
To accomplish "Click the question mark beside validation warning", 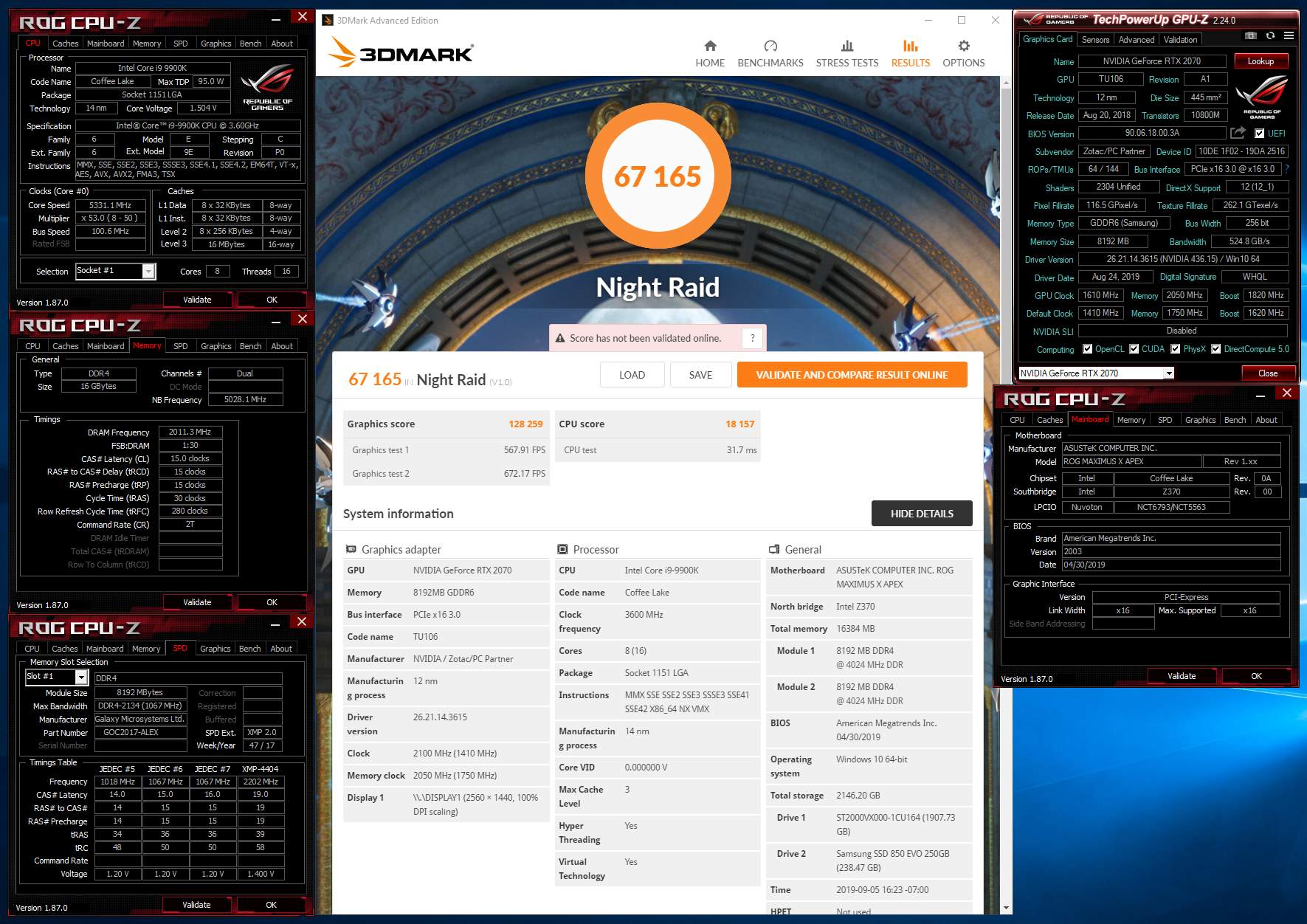I will point(752,338).
